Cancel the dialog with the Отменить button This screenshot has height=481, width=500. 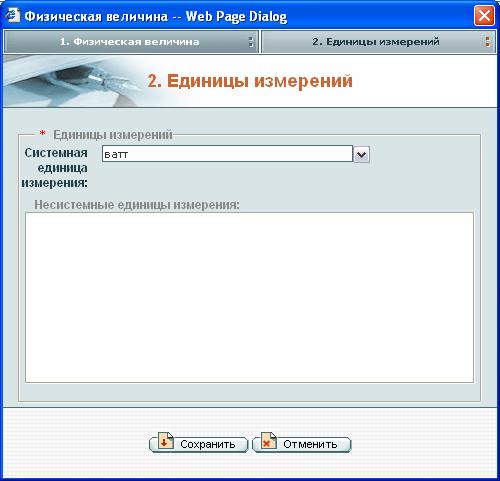coord(302,444)
